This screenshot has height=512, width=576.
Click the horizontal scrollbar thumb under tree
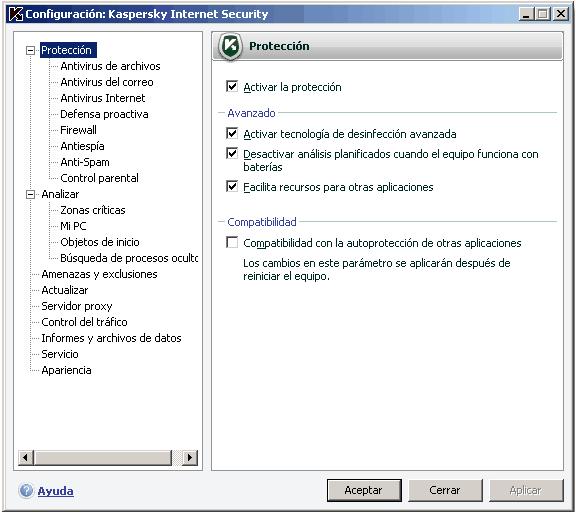[x=102, y=458]
